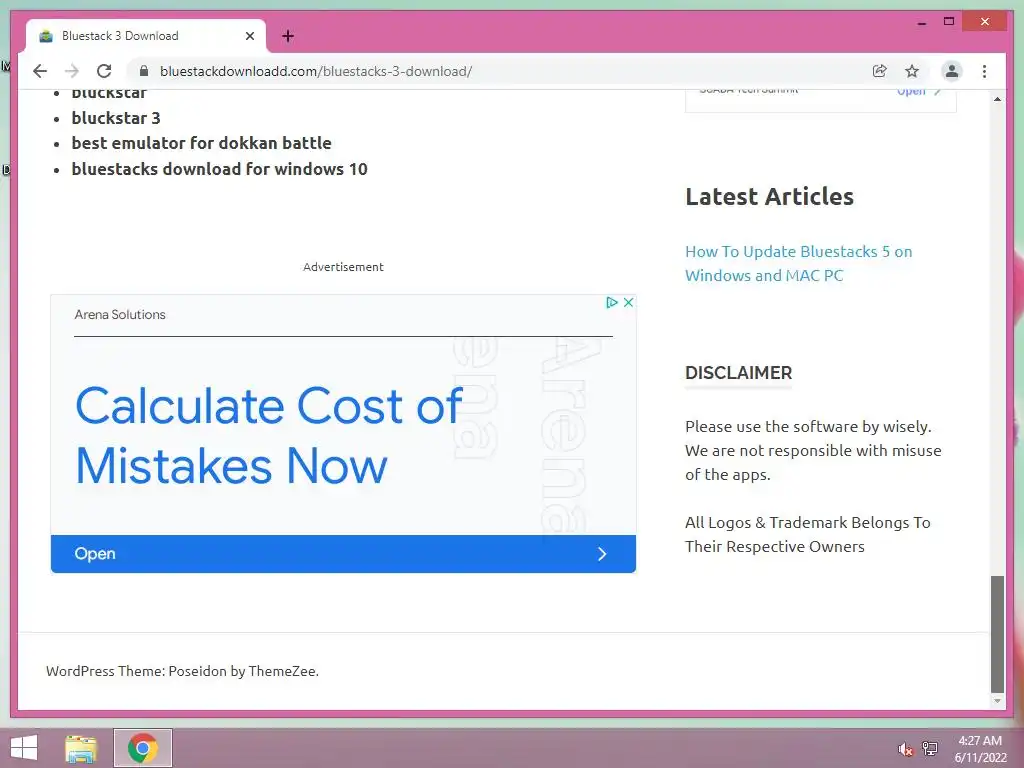The image size is (1024, 768).
Task: Click the network tray icon
Action: [930, 748]
